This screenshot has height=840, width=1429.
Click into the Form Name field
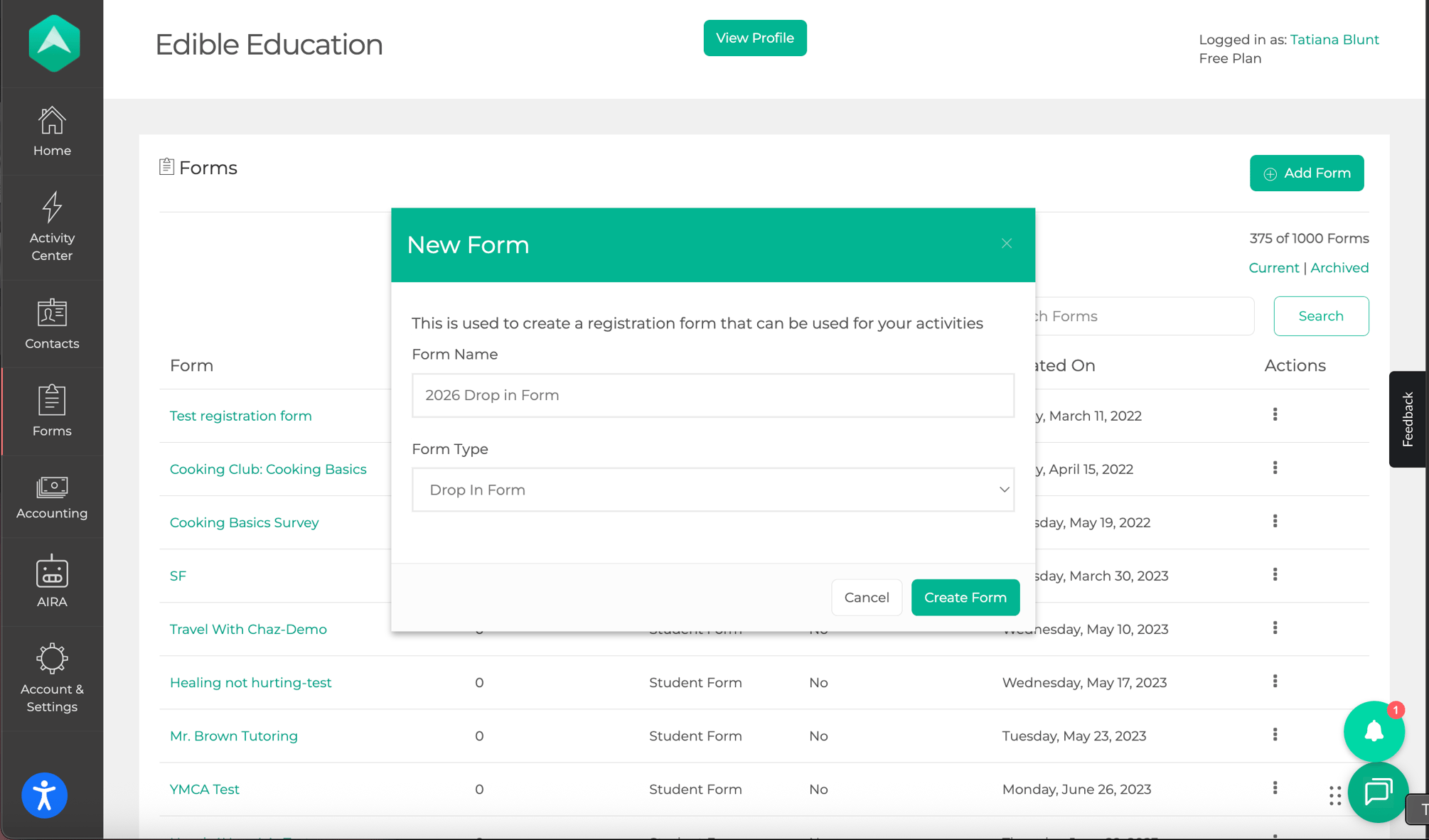712,395
